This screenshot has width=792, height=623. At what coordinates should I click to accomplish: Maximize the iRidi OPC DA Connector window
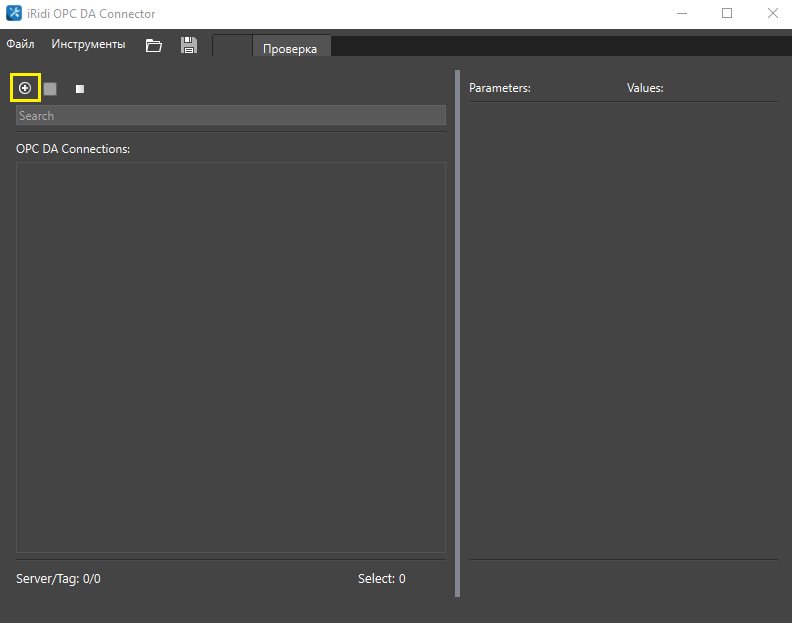tap(727, 14)
